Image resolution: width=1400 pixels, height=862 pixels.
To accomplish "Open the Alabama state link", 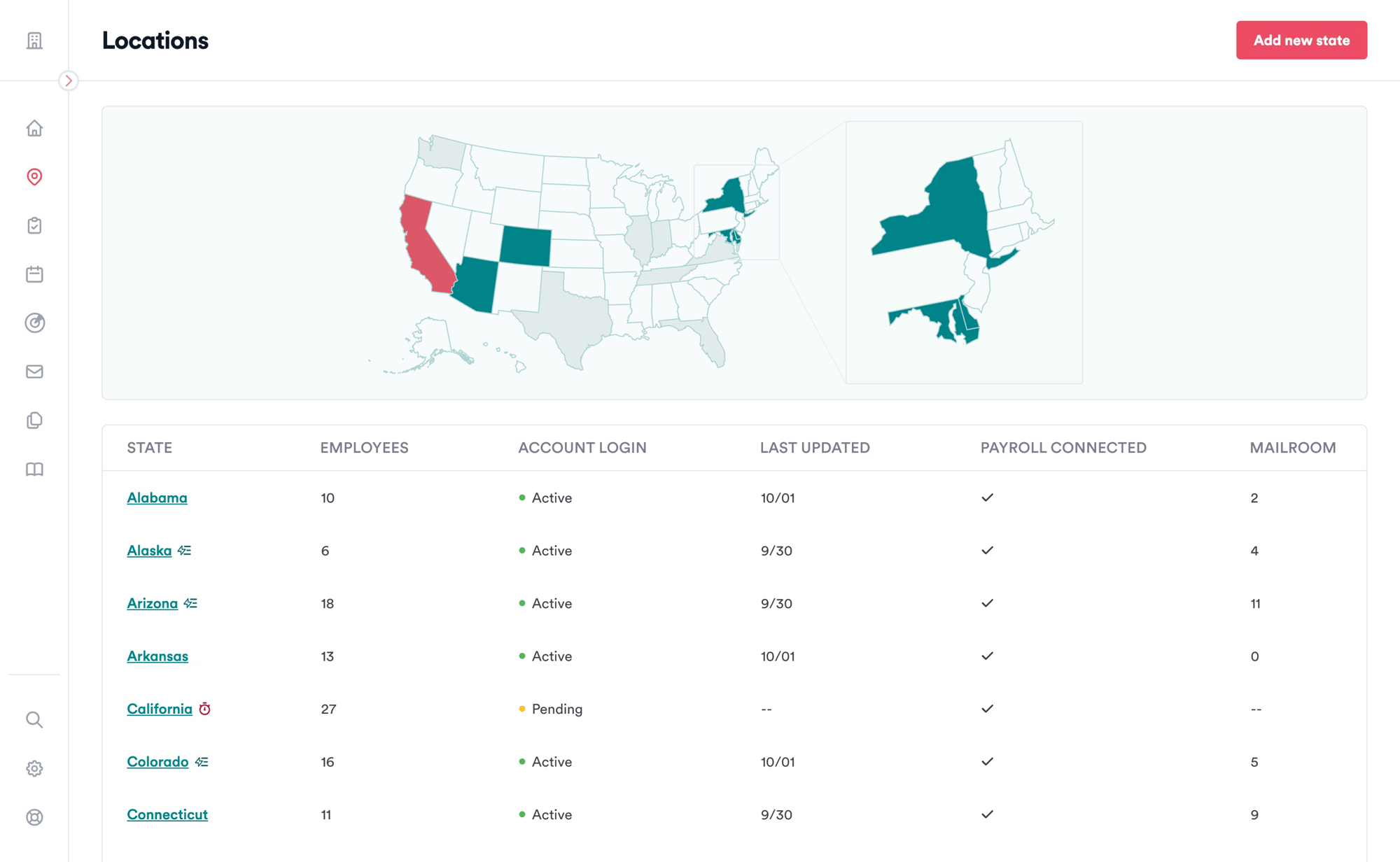I will point(157,498).
